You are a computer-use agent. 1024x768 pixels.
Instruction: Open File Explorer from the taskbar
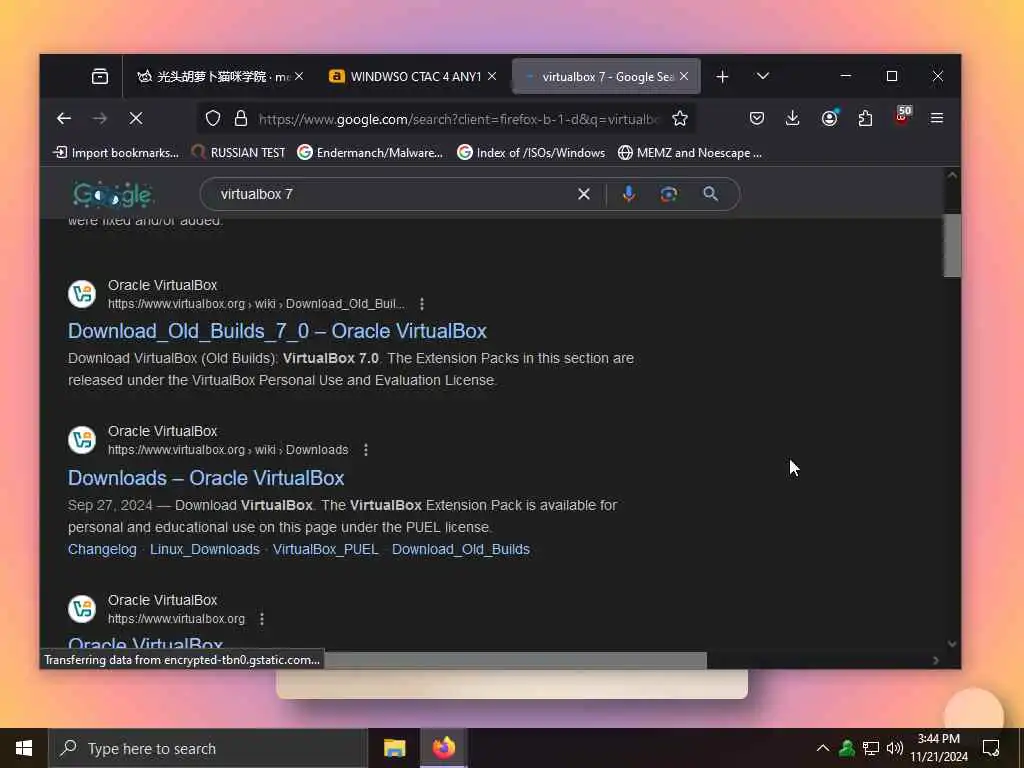click(x=394, y=748)
